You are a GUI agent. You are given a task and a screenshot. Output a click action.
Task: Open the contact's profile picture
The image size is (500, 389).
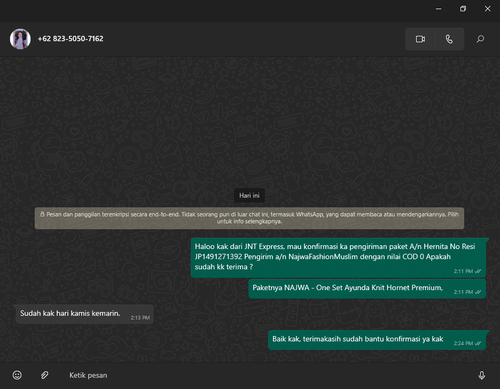click(20, 39)
